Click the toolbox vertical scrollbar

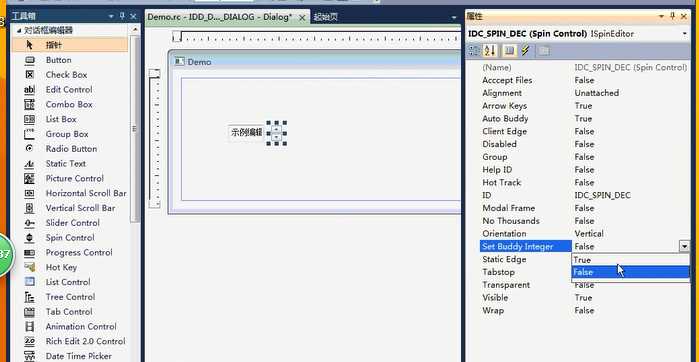(x=135, y=129)
